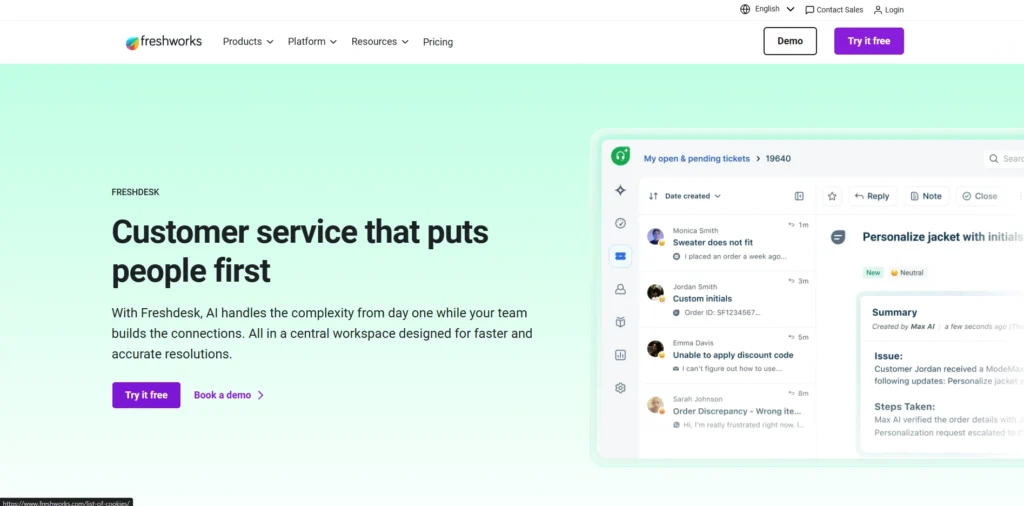This screenshot has width=1024, height=506.
Task: Click the Demo button in header
Action: pyautogui.click(x=790, y=41)
